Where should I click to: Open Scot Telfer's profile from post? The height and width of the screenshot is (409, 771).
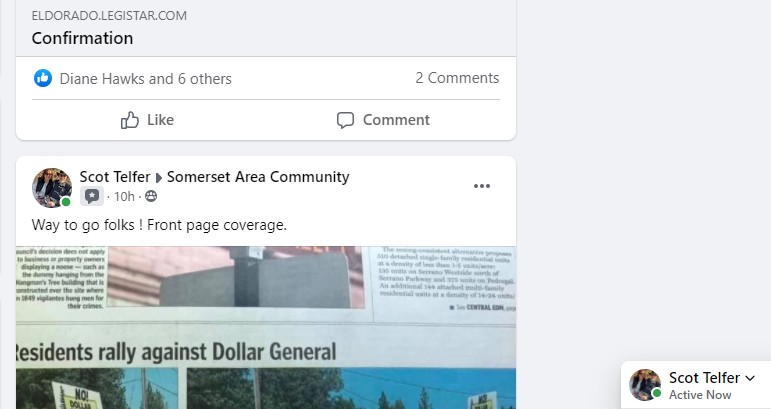click(x=115, y=176)
